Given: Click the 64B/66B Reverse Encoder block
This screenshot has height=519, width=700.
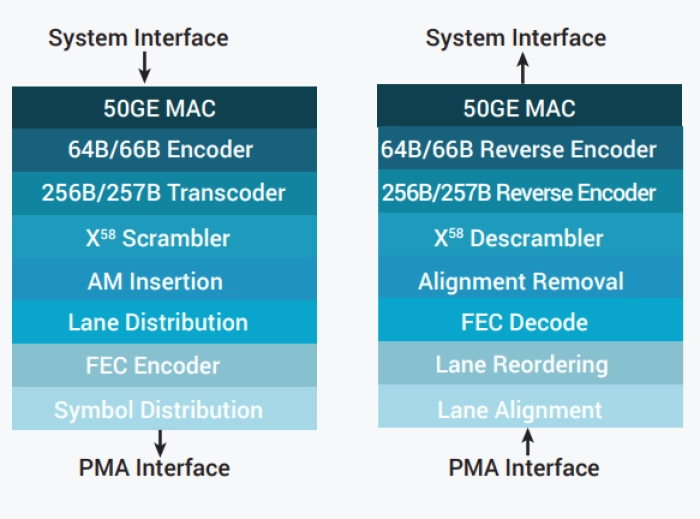Looking at the screenshot, I should [530, 148].
